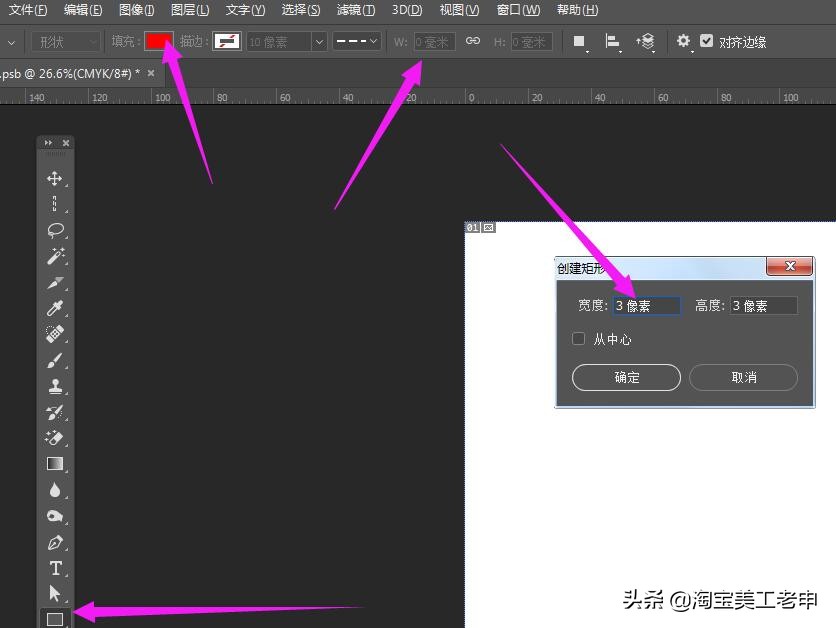The width and height of the screenshot is (836, 628).
Task: Select the Brush tool
Action: tap(55, 360)
